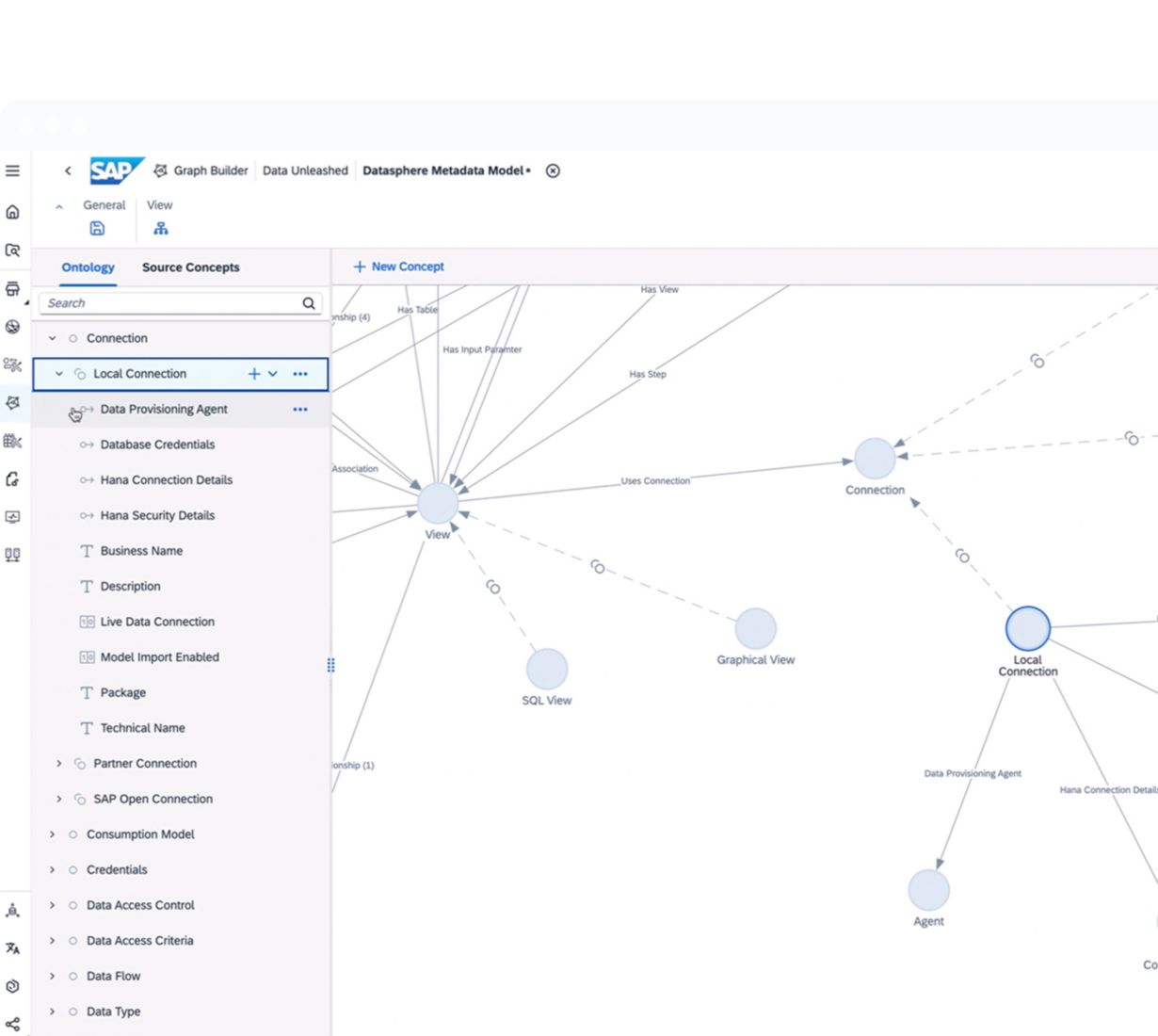Expand the Partner Connection node
The width and height of the screenshot is (1158, 1036).
coord(59,764)
